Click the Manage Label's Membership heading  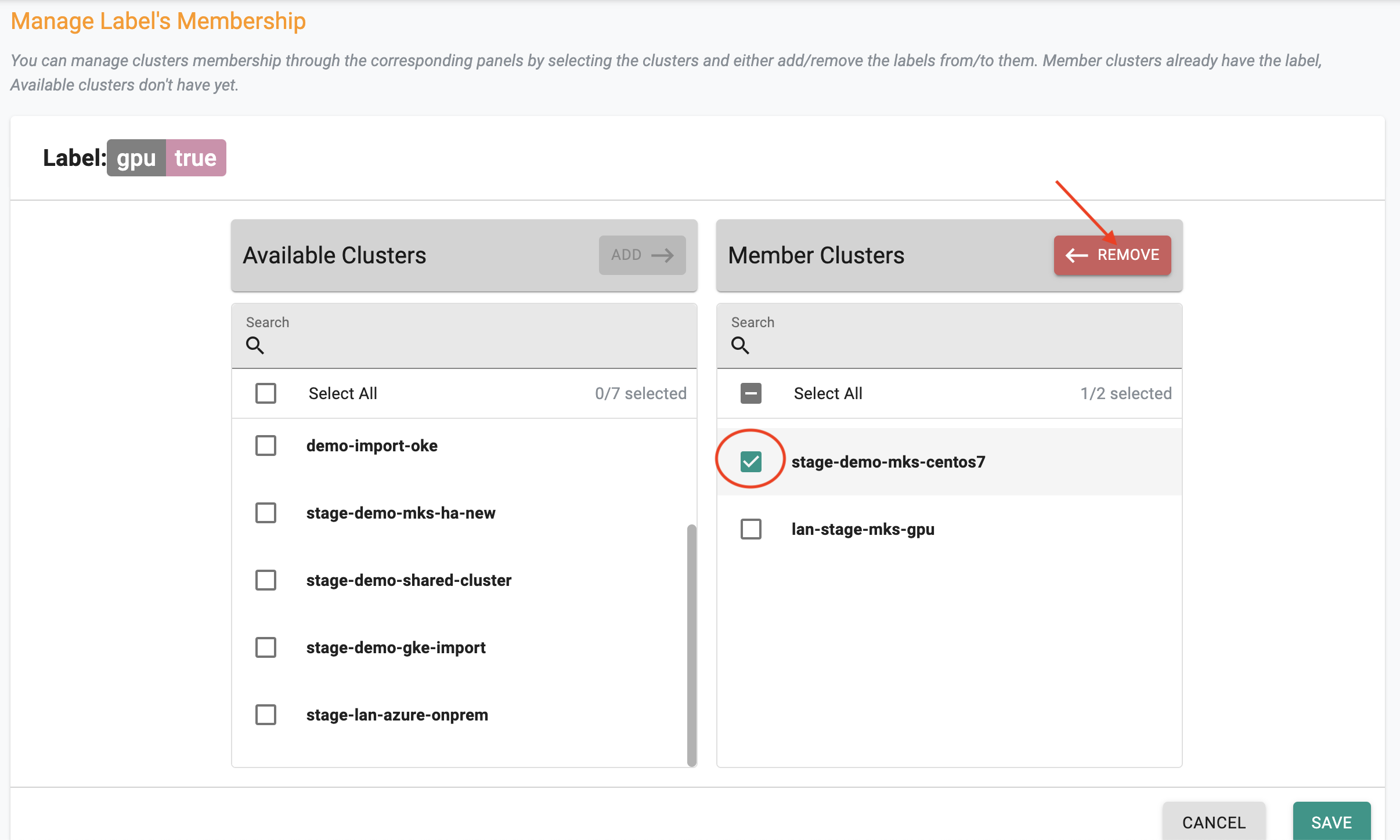pyautogui.click(x=158, y=21)
